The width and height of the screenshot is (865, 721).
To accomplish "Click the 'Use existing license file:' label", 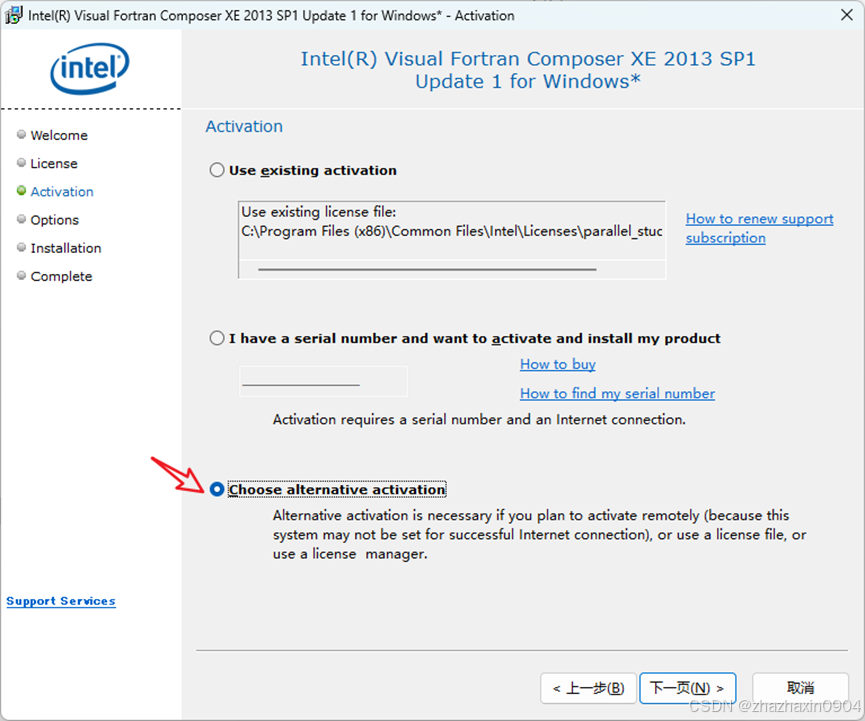I will pos(319,212).
